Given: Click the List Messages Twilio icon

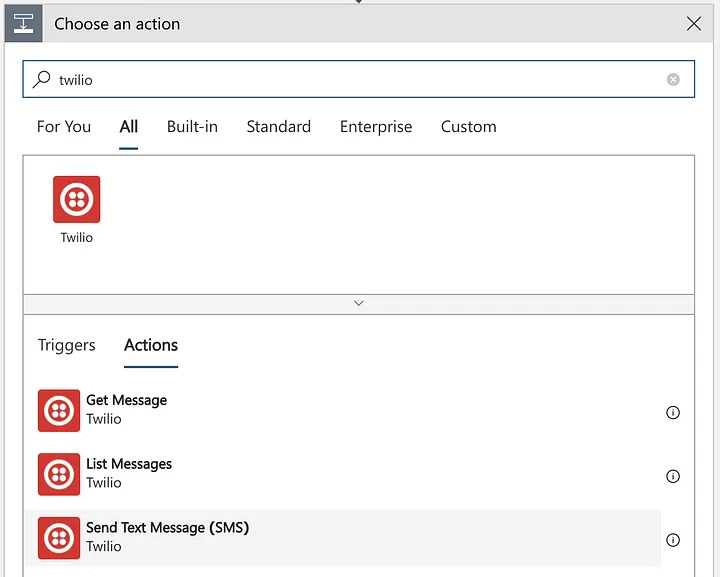Looking at the screenshot, I should (59, 474).
